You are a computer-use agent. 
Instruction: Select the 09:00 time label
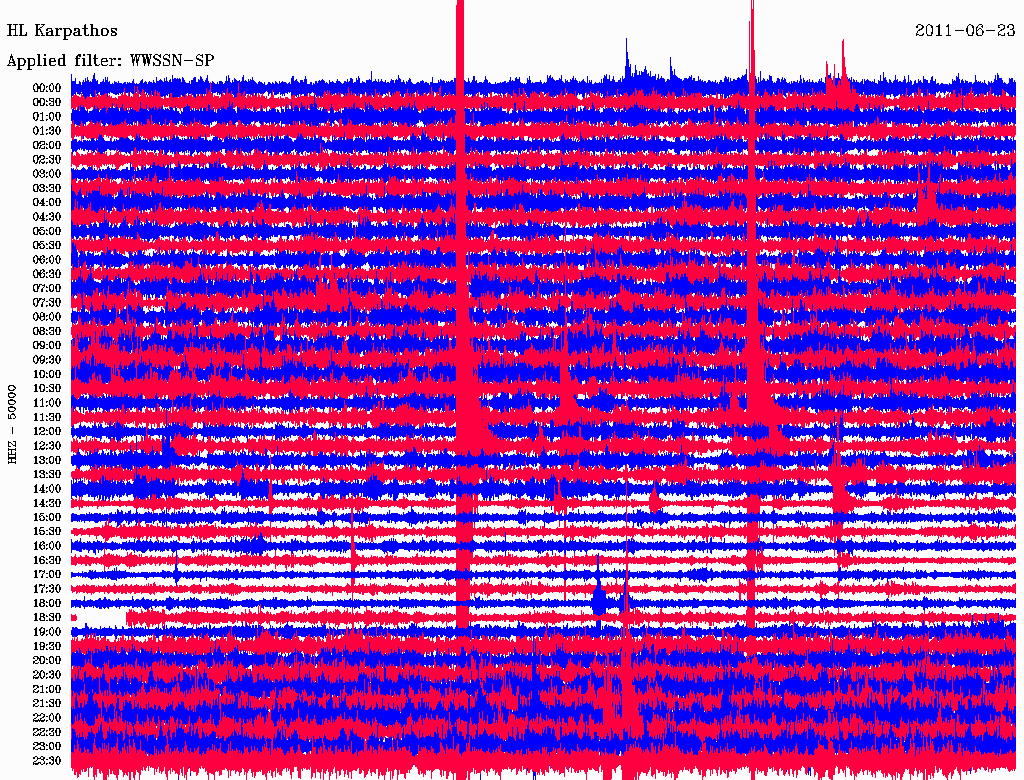coord(47,345)
